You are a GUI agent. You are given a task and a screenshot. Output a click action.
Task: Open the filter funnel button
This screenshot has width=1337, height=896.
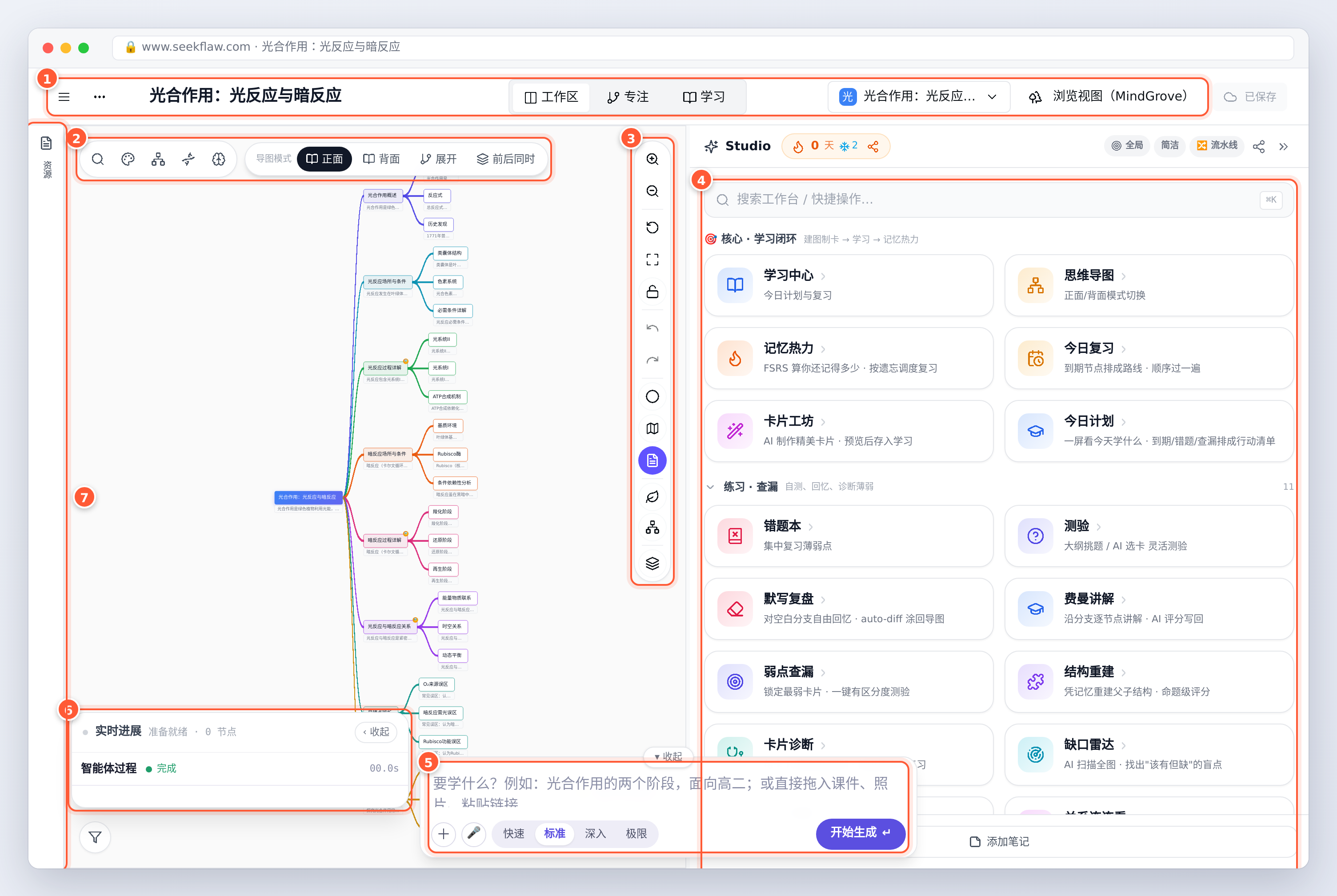95,837
